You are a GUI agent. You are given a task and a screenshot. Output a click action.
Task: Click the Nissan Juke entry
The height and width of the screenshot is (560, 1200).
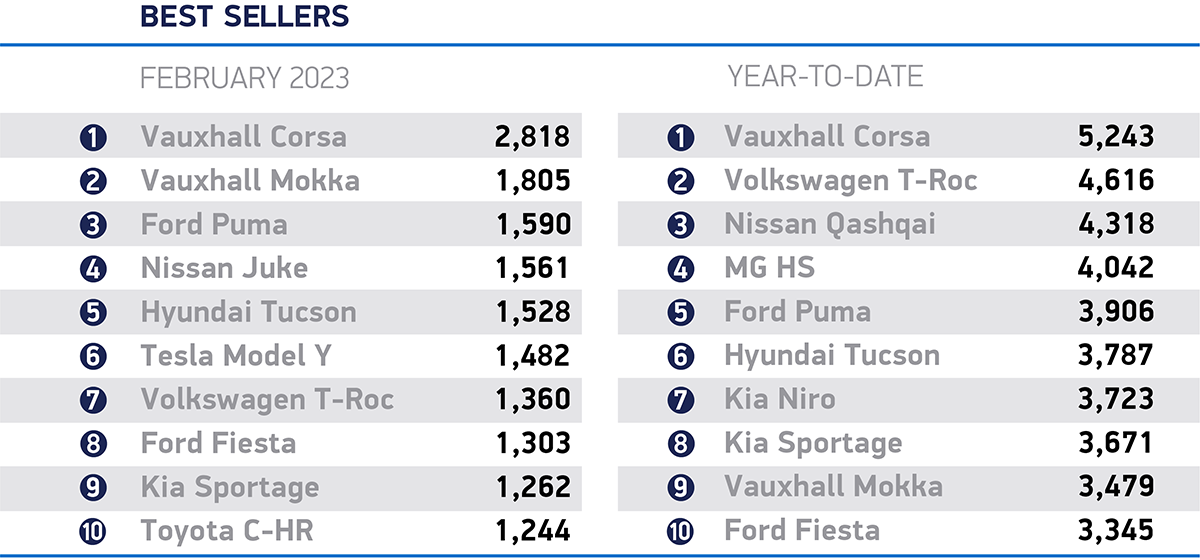[x=224, y=269]
